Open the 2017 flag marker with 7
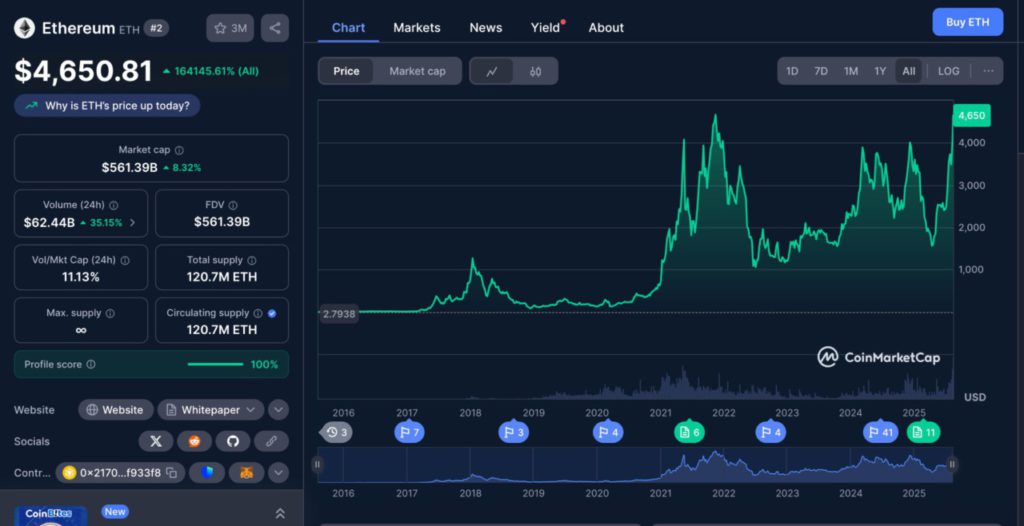 point(409,432)
